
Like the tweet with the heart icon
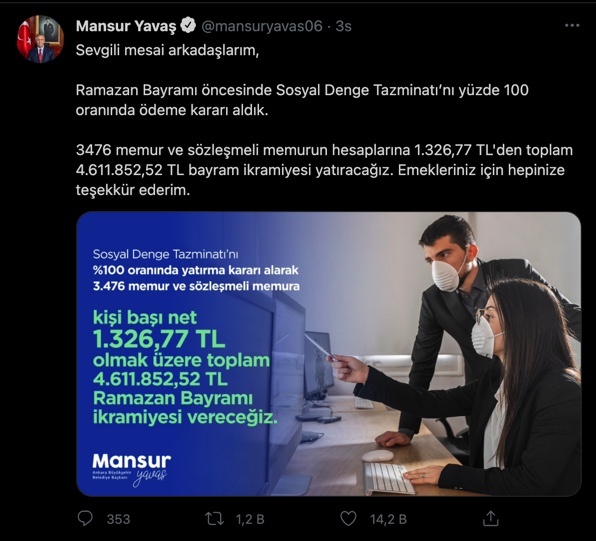point(348,519)
